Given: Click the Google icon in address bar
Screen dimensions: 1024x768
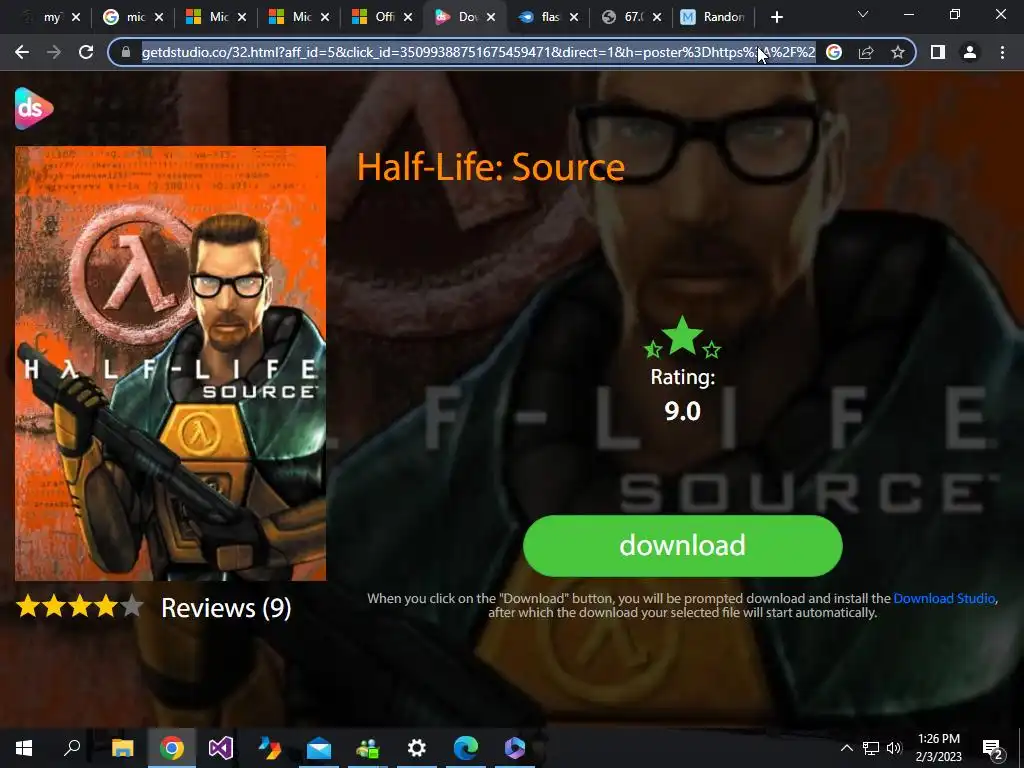Looking at the screenshot, I should click(834, 52).
